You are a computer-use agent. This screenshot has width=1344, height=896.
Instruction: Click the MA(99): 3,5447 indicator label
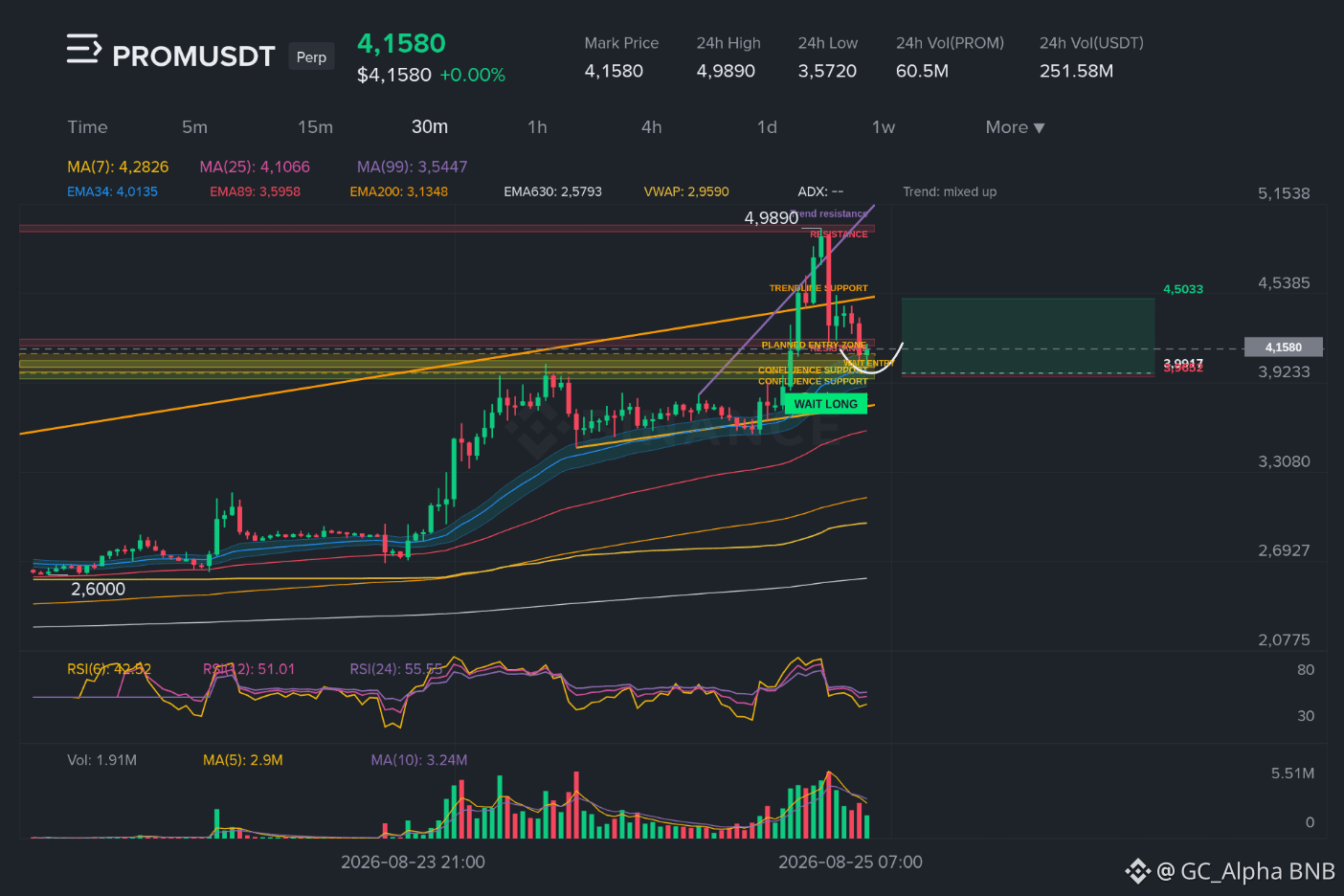(x=412, y=167)
